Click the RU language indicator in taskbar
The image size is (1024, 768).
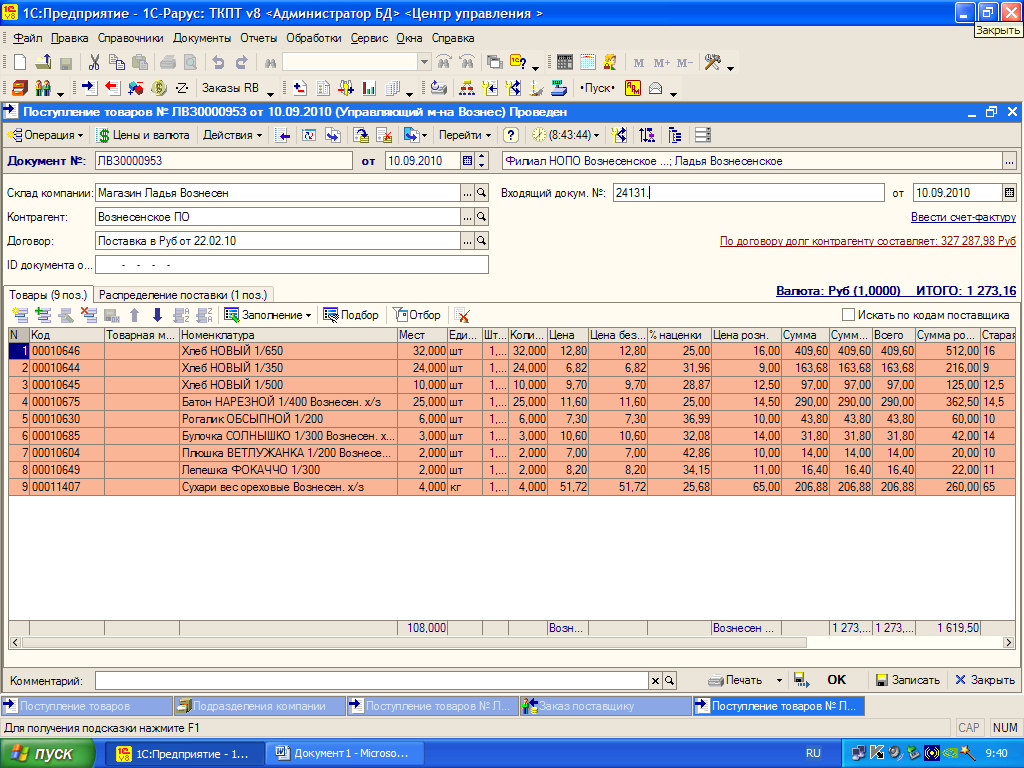813,754
